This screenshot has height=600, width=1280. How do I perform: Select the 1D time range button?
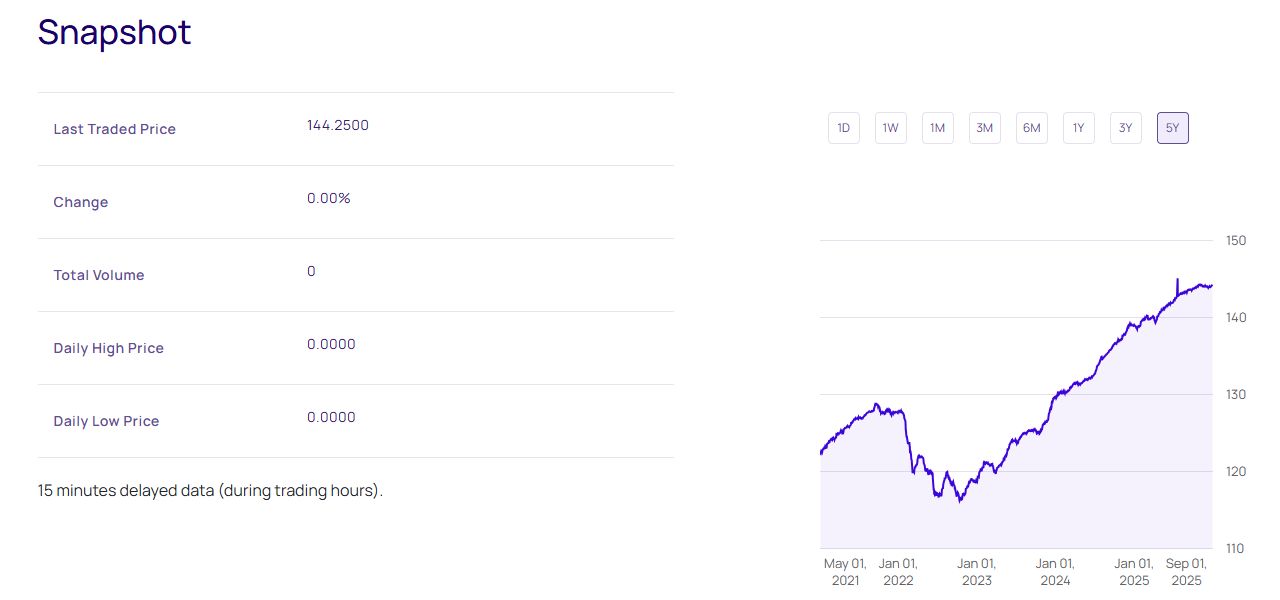click(843, 128)
